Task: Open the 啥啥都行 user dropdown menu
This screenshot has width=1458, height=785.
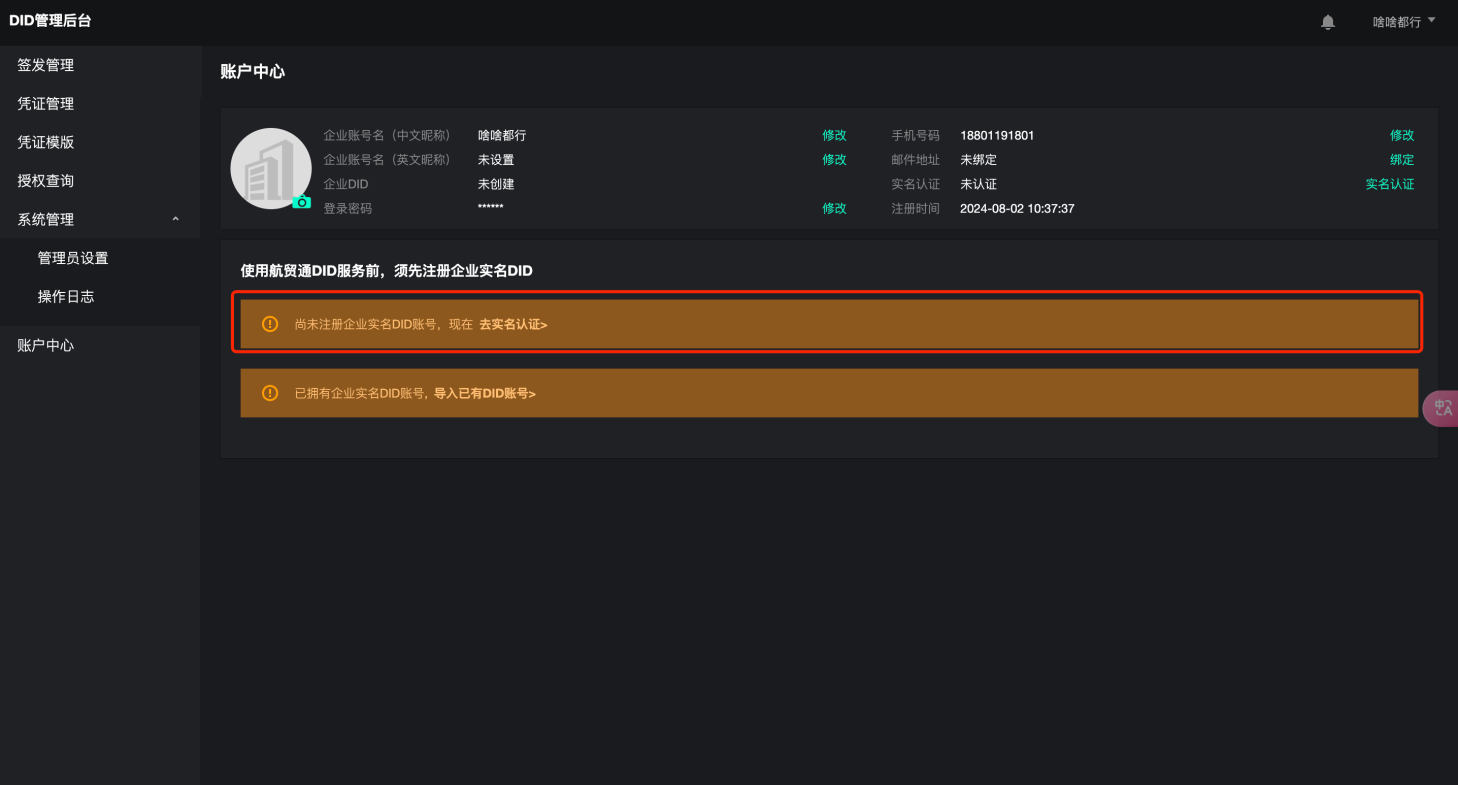Action: pyautogui.click(x=1403, y=22)
